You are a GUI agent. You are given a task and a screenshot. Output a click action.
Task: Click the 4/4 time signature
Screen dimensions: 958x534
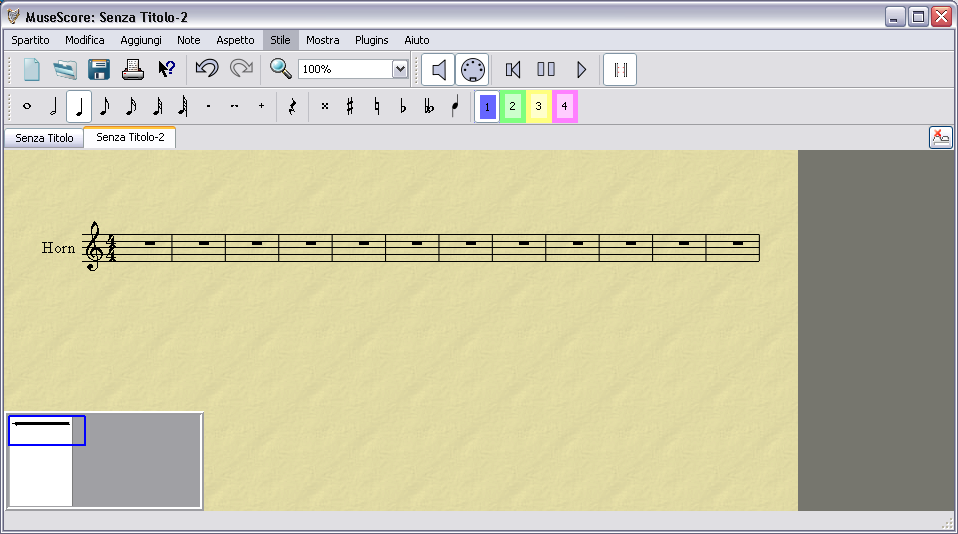point(111,249)
